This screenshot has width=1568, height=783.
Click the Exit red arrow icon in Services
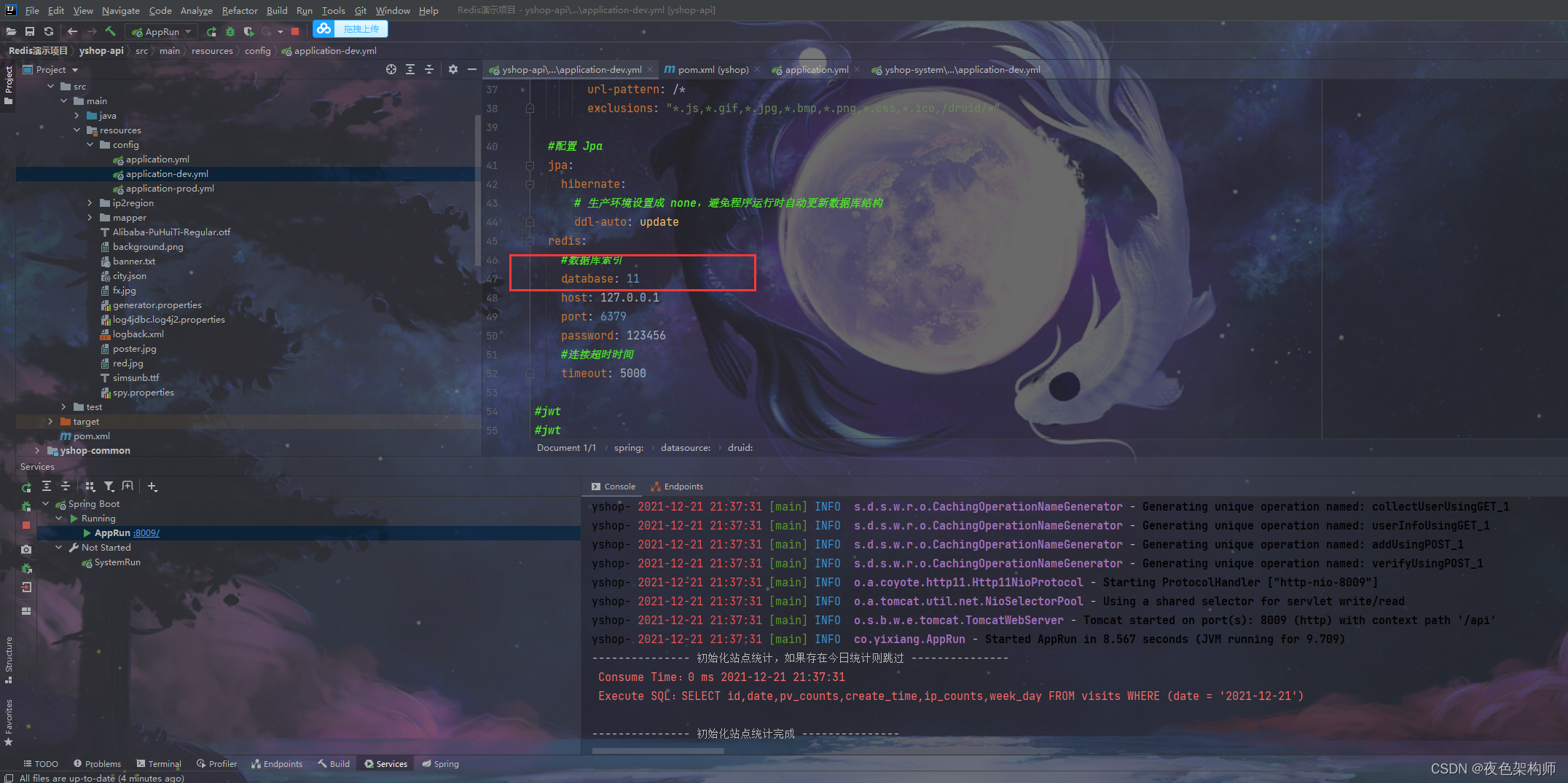pos(26,587)
